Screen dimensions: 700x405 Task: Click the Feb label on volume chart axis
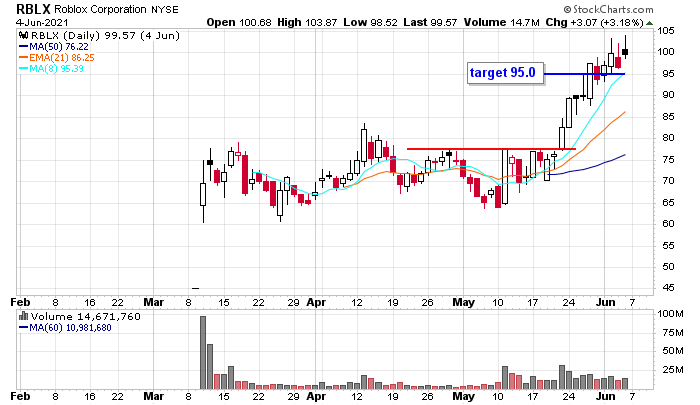(x=20, y=396)
